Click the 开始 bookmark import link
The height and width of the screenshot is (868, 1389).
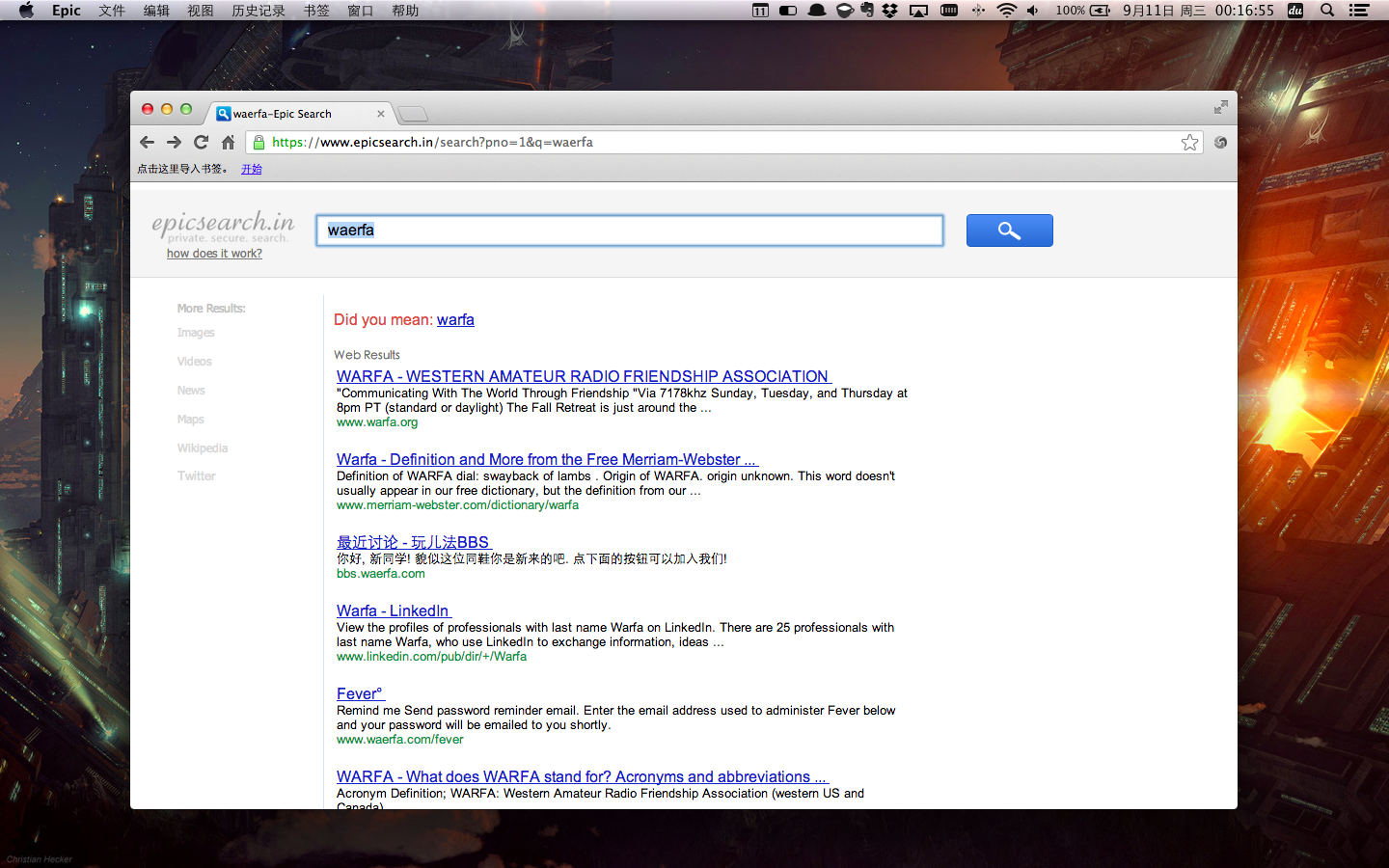(252, 169)
